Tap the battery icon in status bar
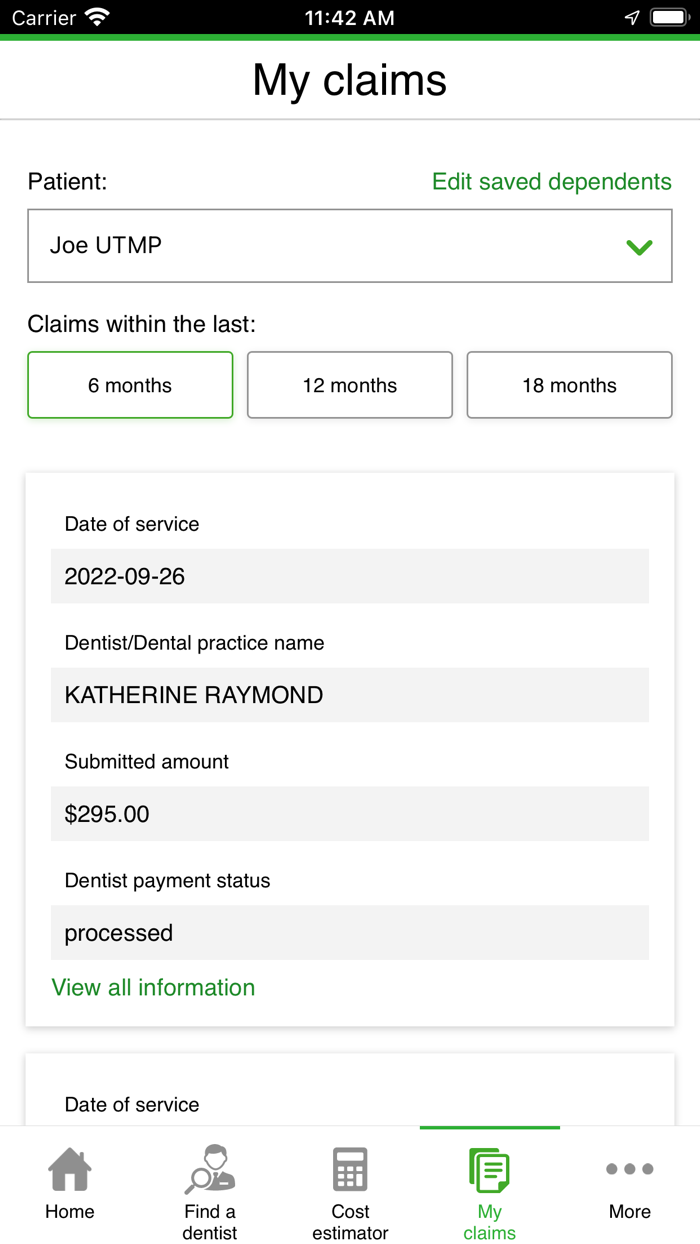 point(669,16)
